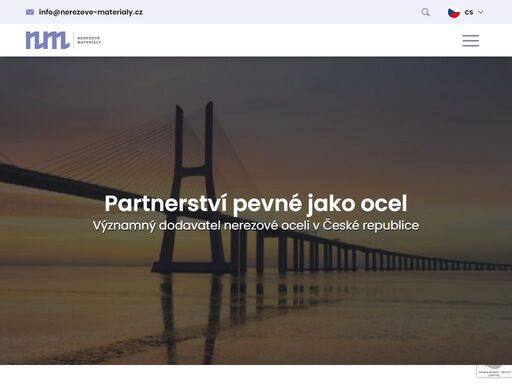Click the Czech flag icon
The height and width of the screenshot is (384, 512).
[454, 13]
